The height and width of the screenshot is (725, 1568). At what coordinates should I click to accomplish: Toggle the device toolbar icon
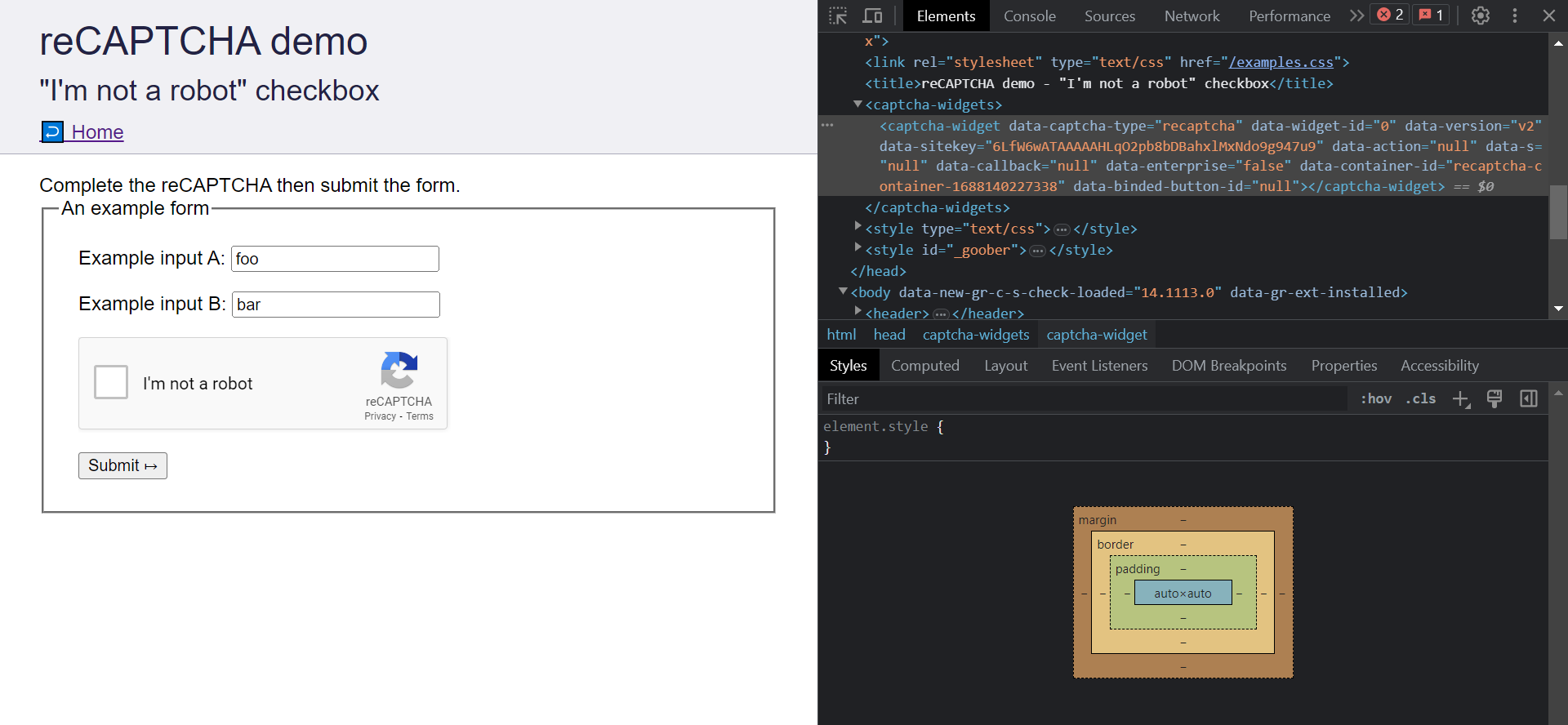click(x=872, y=16)
